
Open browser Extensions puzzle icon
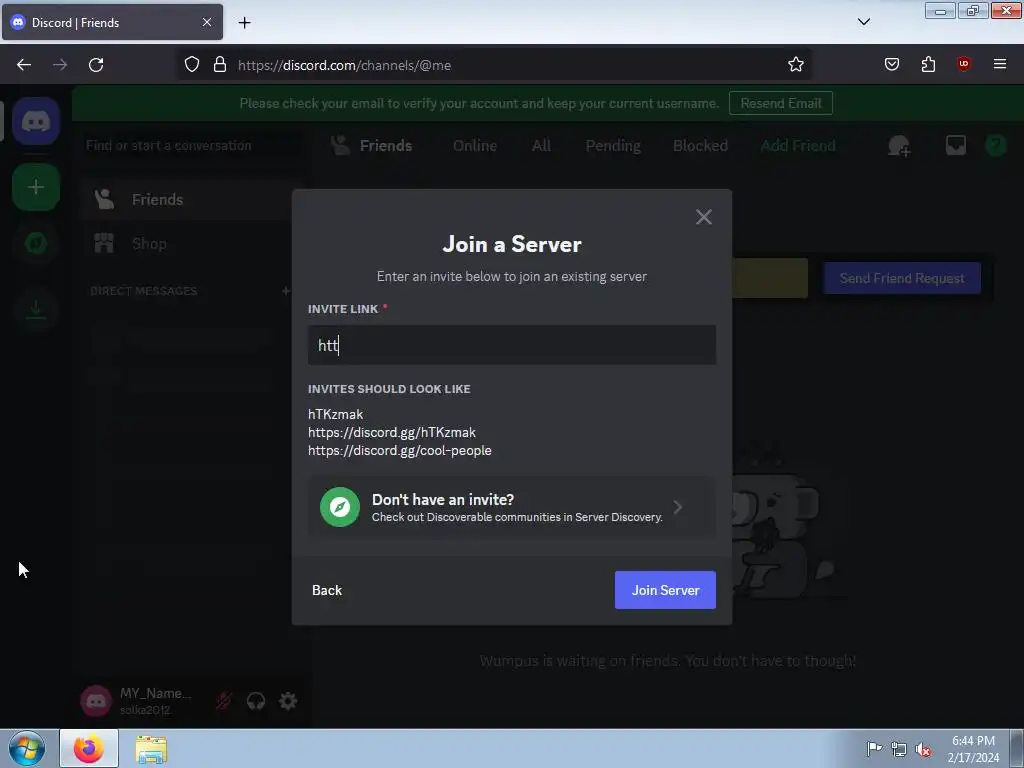(928, 64)
